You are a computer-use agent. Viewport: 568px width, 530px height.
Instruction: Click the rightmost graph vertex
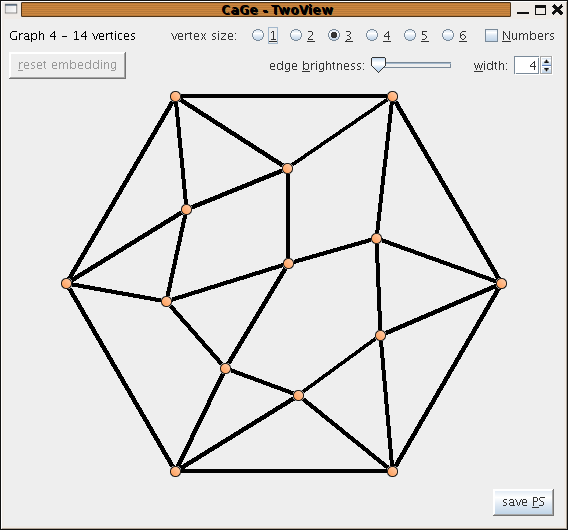point(501,283)
